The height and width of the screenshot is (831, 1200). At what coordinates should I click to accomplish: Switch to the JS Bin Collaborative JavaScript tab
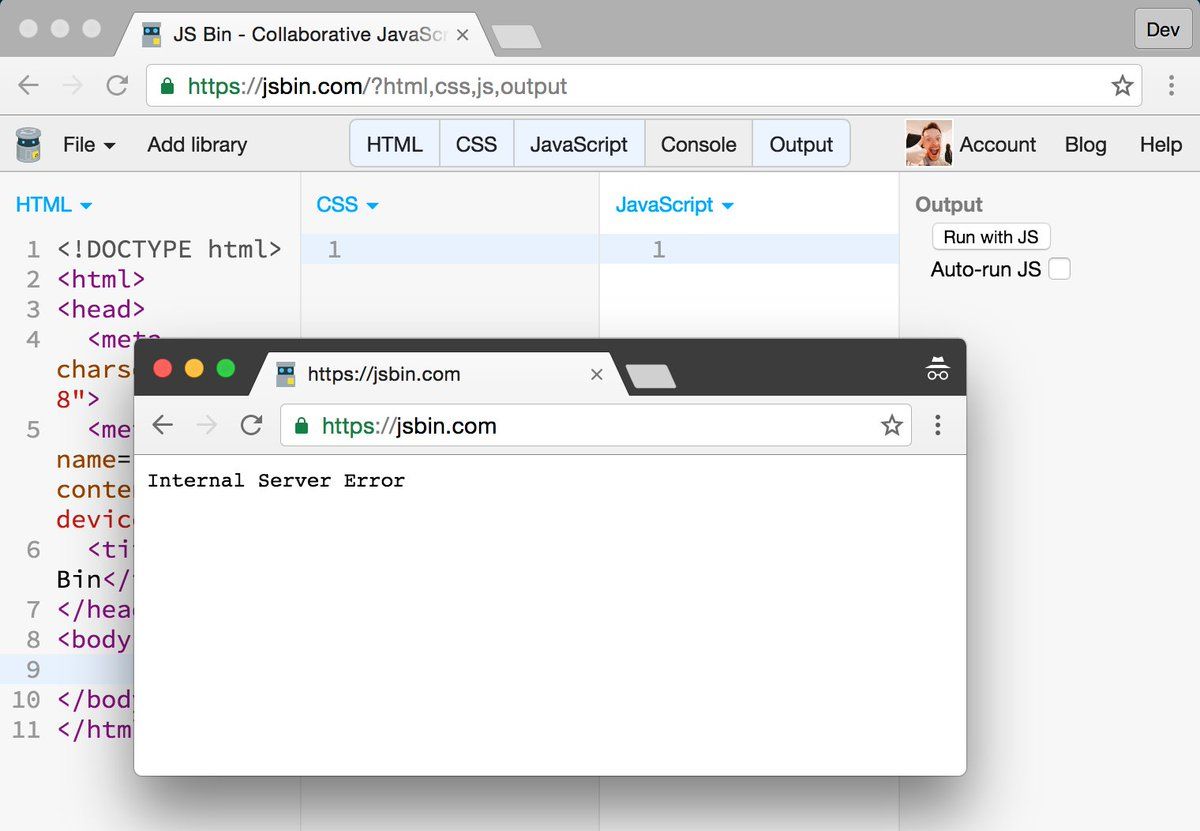tap(306, 34)
